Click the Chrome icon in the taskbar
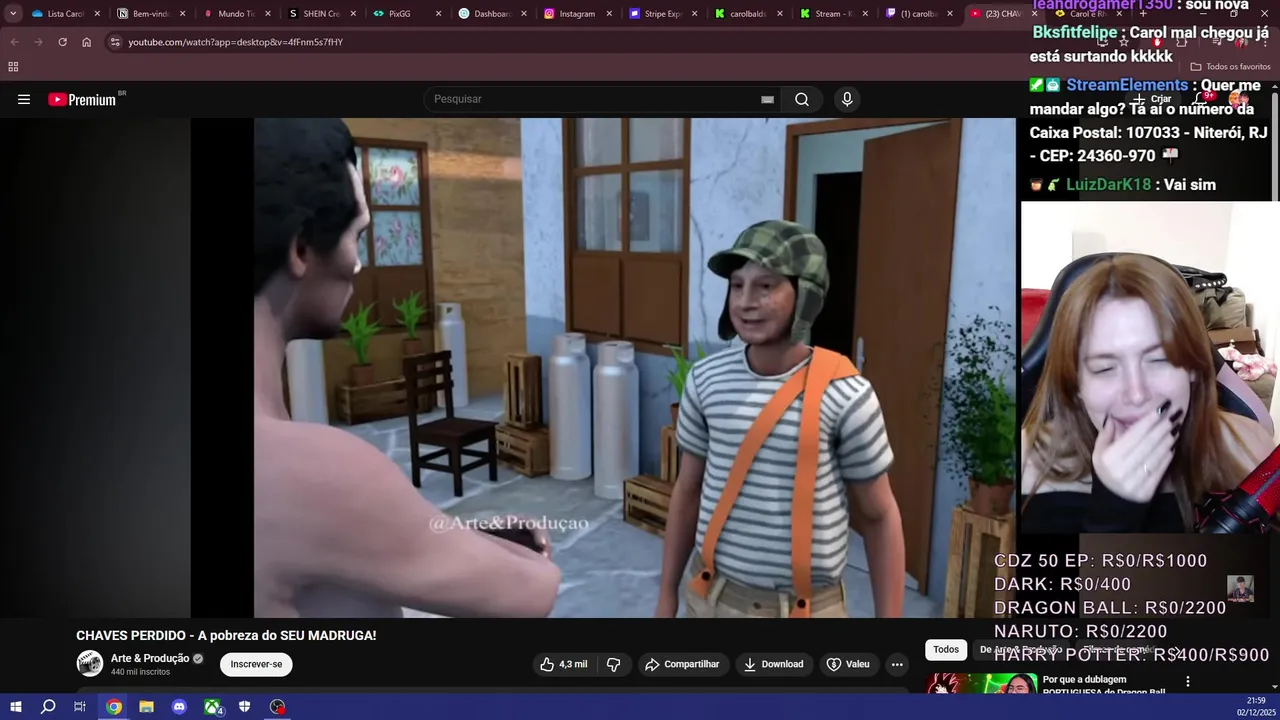 coord(114,707)
